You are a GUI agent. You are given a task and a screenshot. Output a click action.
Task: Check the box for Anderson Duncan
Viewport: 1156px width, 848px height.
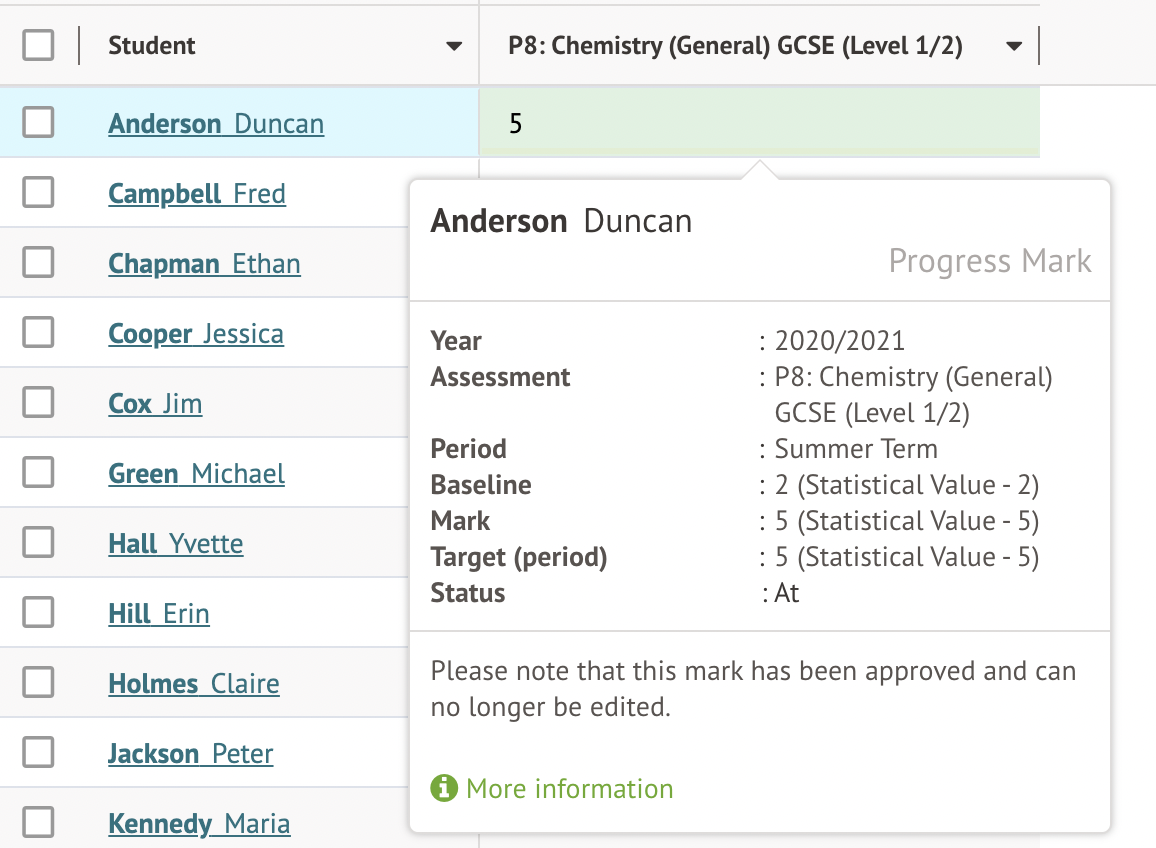point(38,123)
